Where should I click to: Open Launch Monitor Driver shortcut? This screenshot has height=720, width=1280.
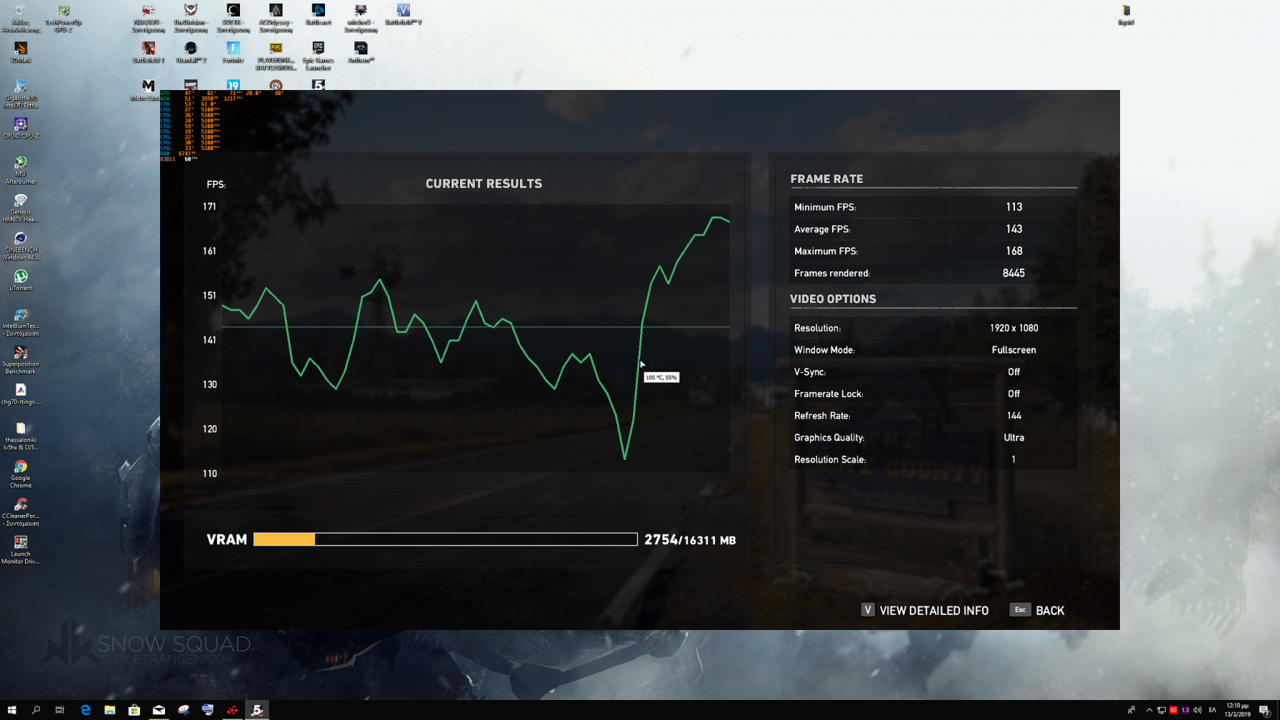point(20,549)
